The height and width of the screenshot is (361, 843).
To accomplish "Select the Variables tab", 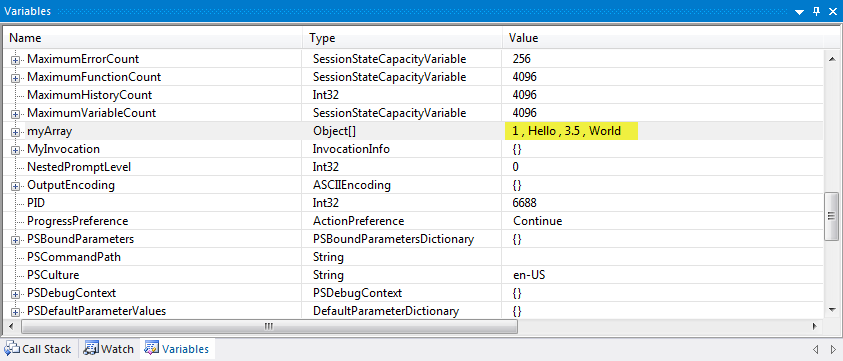I will click(x=177, y=349).
